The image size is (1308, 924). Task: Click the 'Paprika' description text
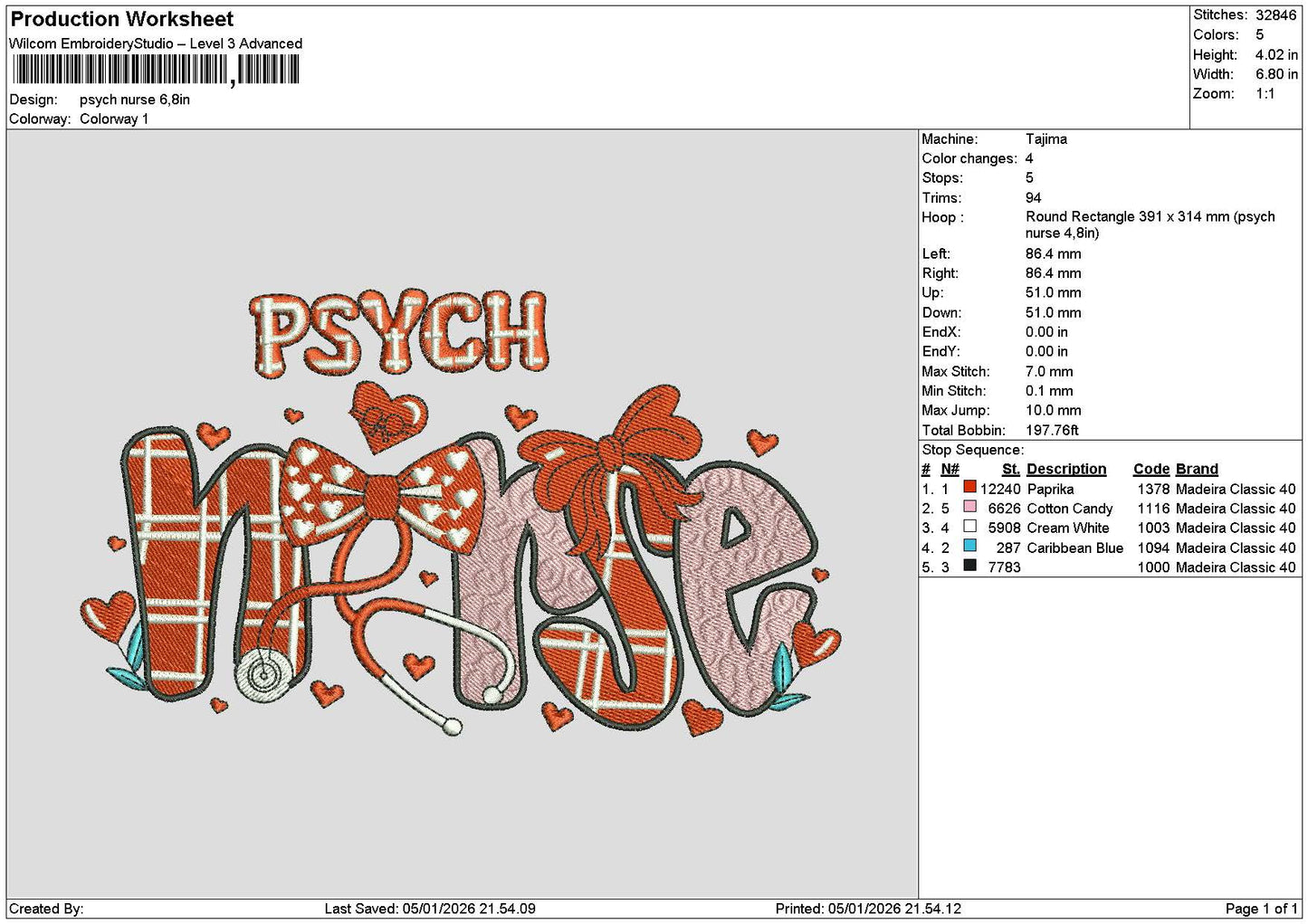[1050, 490]
